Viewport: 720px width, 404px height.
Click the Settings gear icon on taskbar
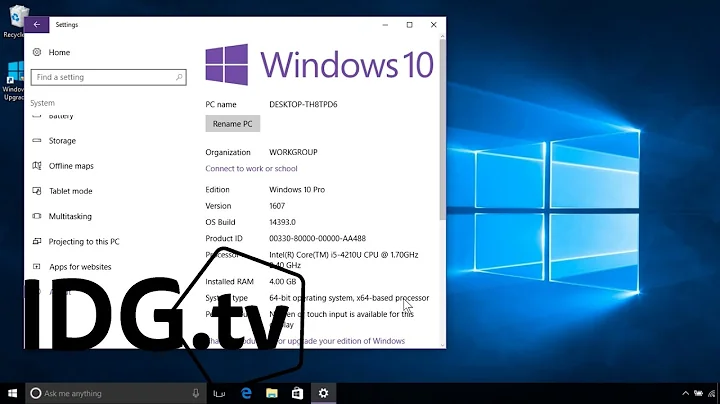point(323,393)
